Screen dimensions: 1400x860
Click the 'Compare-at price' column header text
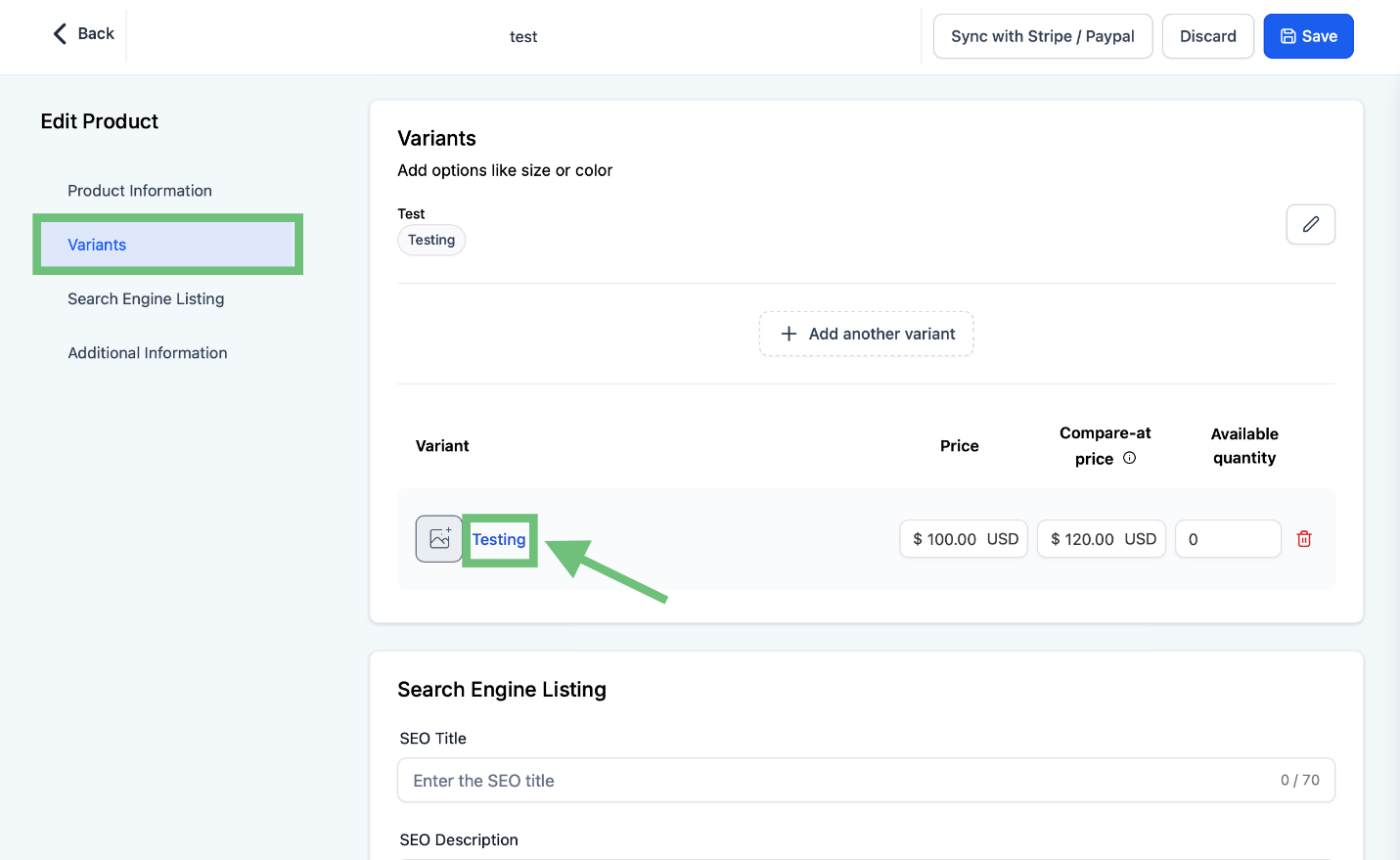point(1105,445)
